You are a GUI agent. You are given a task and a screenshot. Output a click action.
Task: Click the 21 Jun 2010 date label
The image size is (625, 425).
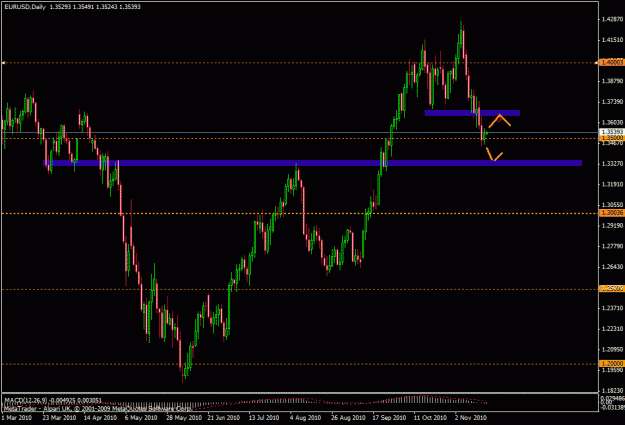(x=224, y=418)
